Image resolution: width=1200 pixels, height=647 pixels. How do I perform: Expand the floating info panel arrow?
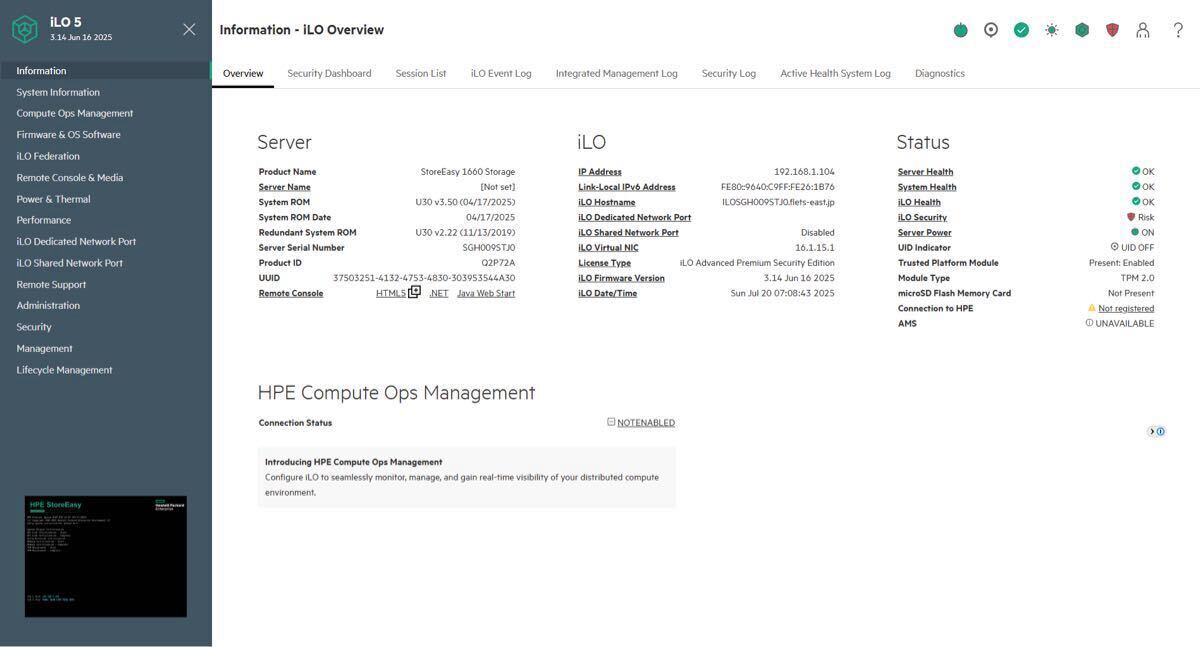[x=1152, y=432]
